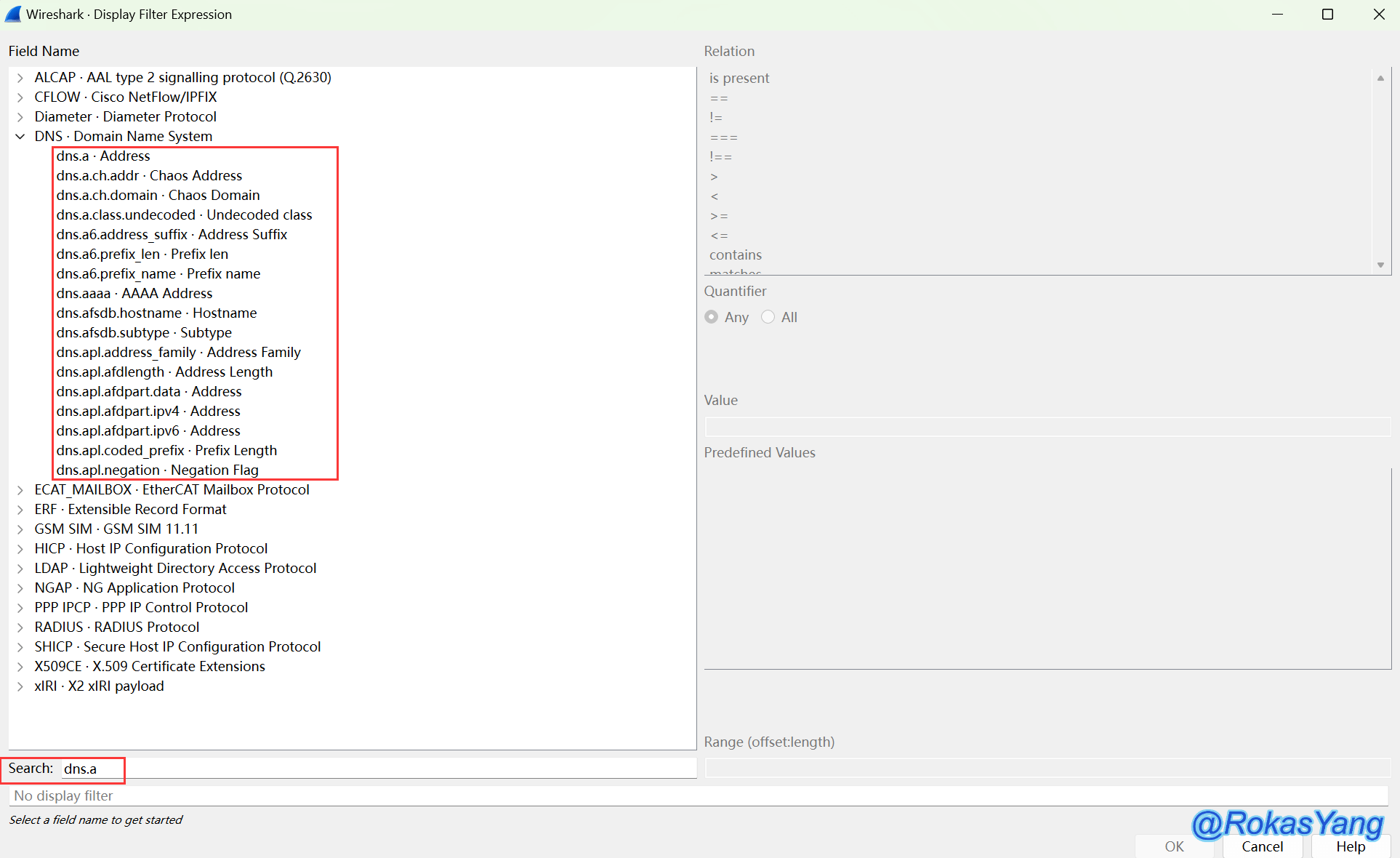Select dns.aaaa AAAA Address field
The width and height of the screenshot is (1400, 858).
click(x=134, y=294)
